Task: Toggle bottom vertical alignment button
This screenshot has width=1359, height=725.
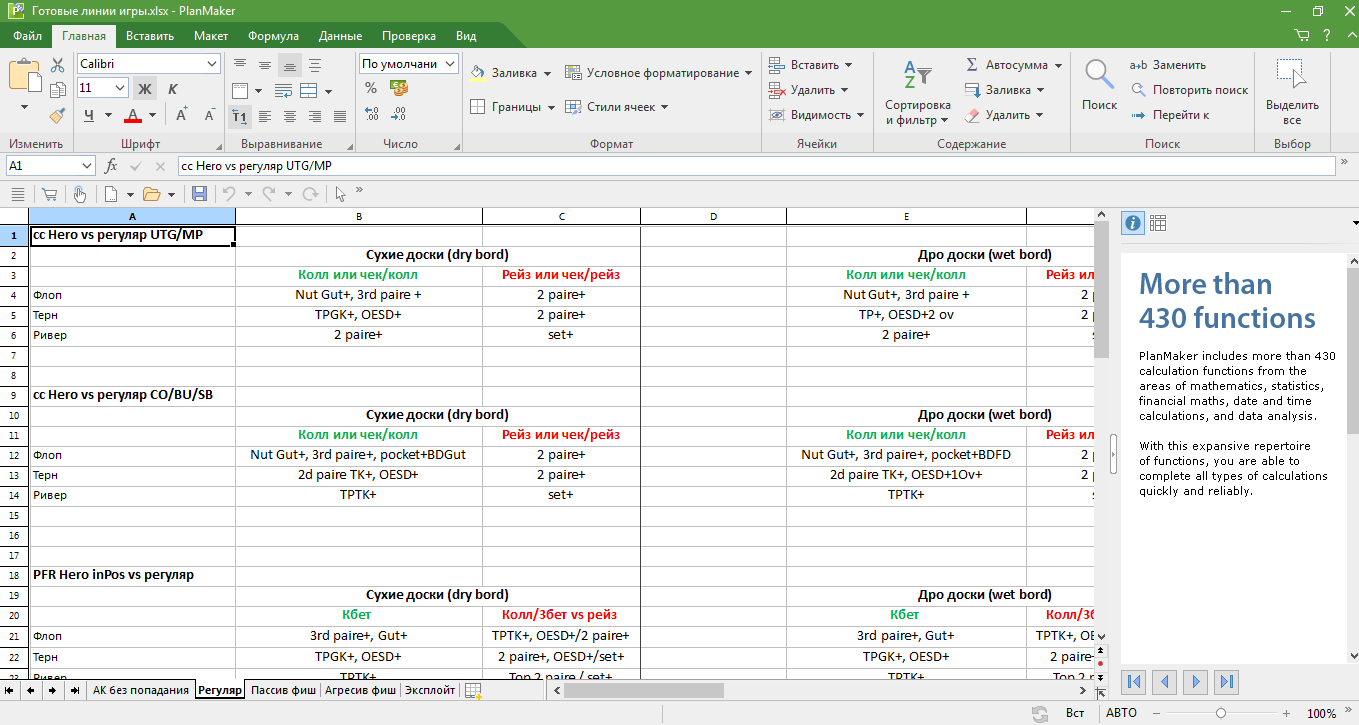Action: (x=290, y=65)
